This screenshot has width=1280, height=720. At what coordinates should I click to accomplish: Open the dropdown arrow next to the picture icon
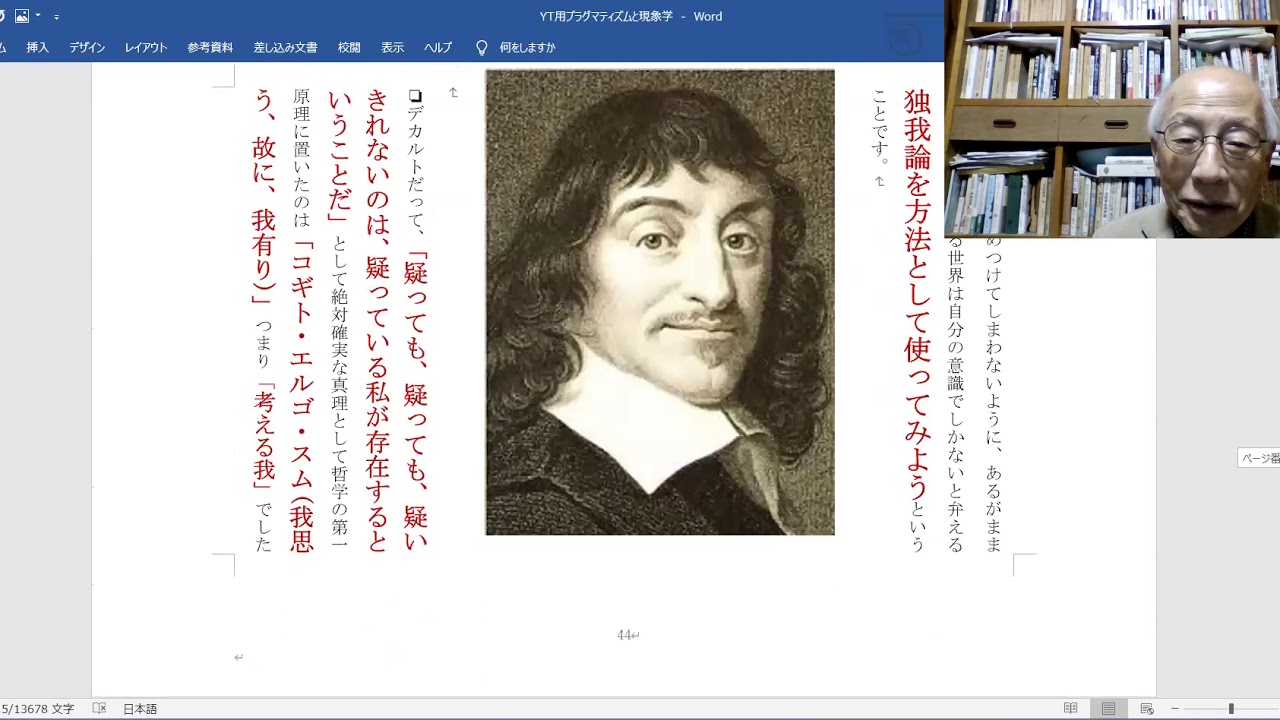pyautogui.click(x=38, y=16)
